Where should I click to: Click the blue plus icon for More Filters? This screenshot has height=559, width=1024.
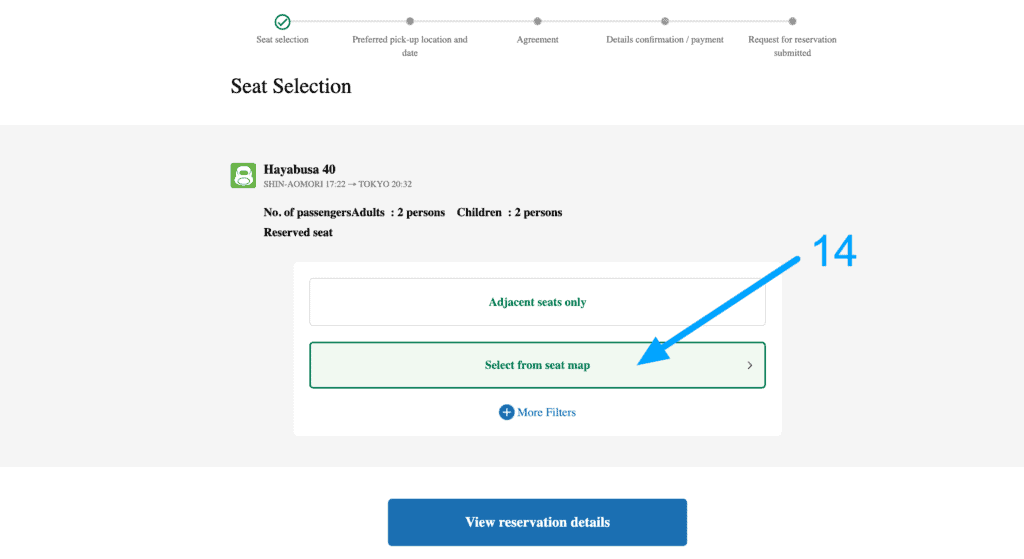[x=506, y=412]
